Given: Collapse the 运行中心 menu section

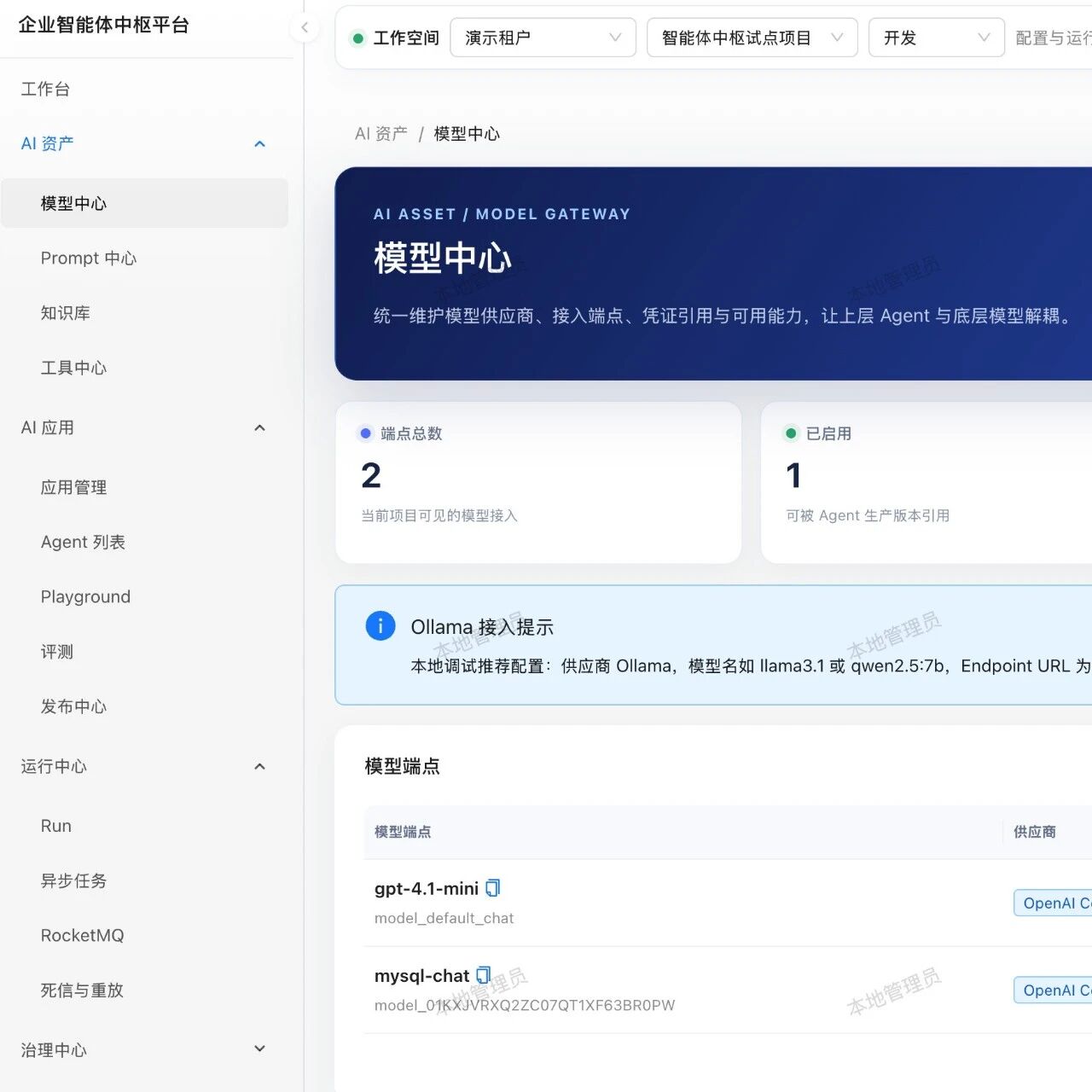Looking at the screenshot, I should (260, 766).
